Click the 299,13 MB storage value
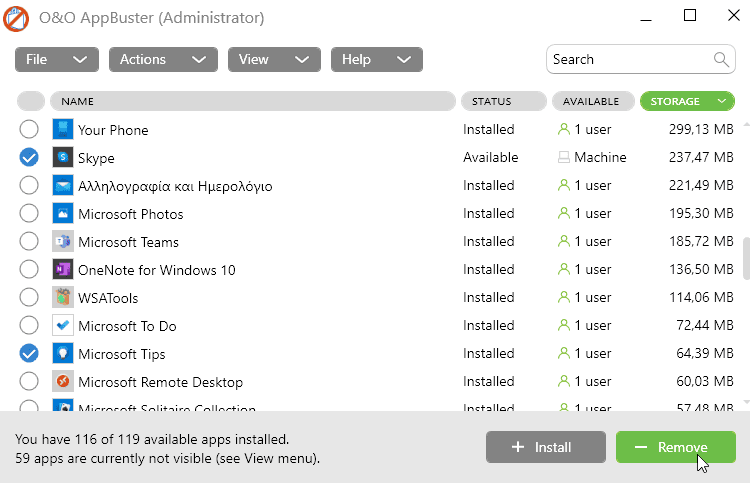The width and height of the screenshot is (750, 489). 701,129
